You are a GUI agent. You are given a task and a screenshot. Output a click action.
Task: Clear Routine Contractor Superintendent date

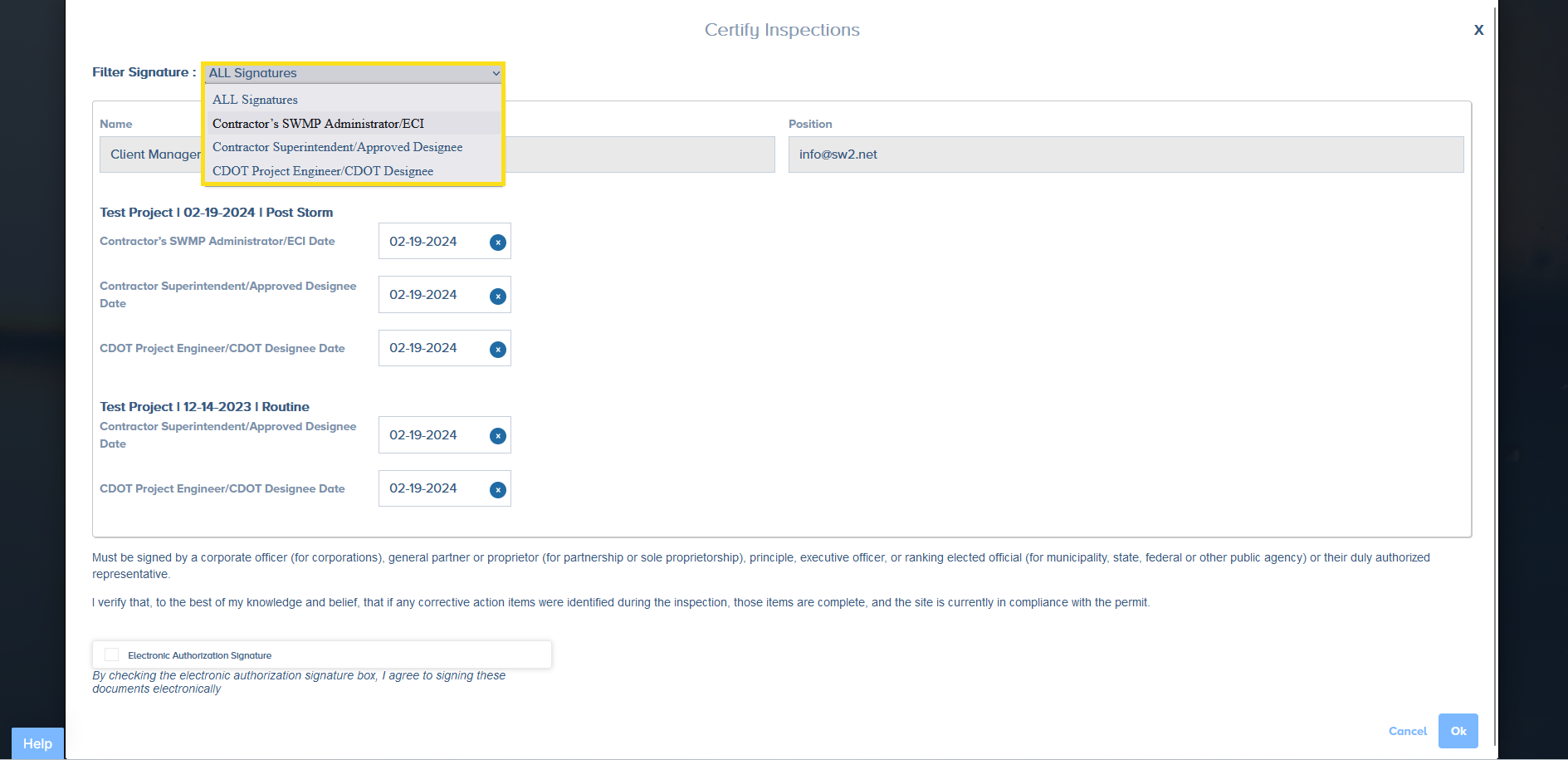click(x=498, y=436)
